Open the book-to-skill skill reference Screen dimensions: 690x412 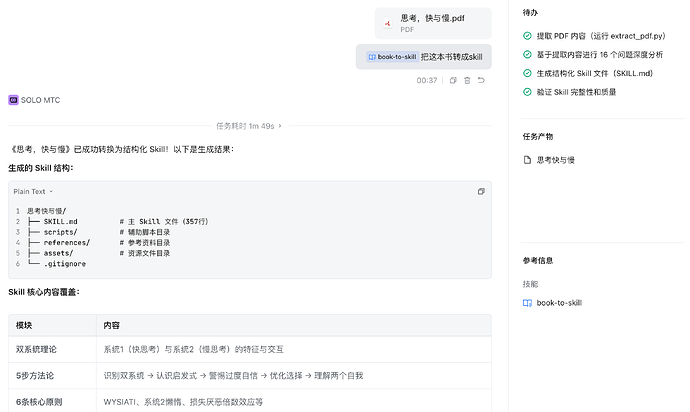coord(559,303)
